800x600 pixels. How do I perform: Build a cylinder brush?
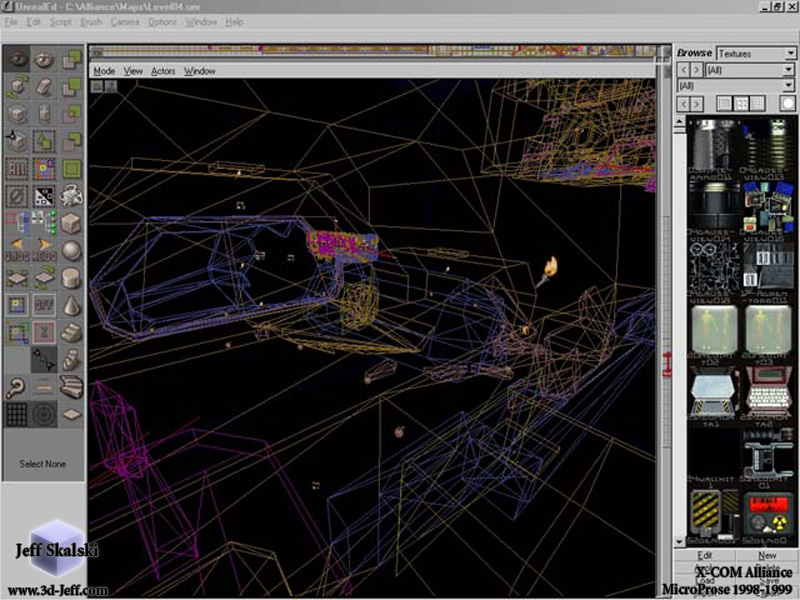tap(71, 278)
